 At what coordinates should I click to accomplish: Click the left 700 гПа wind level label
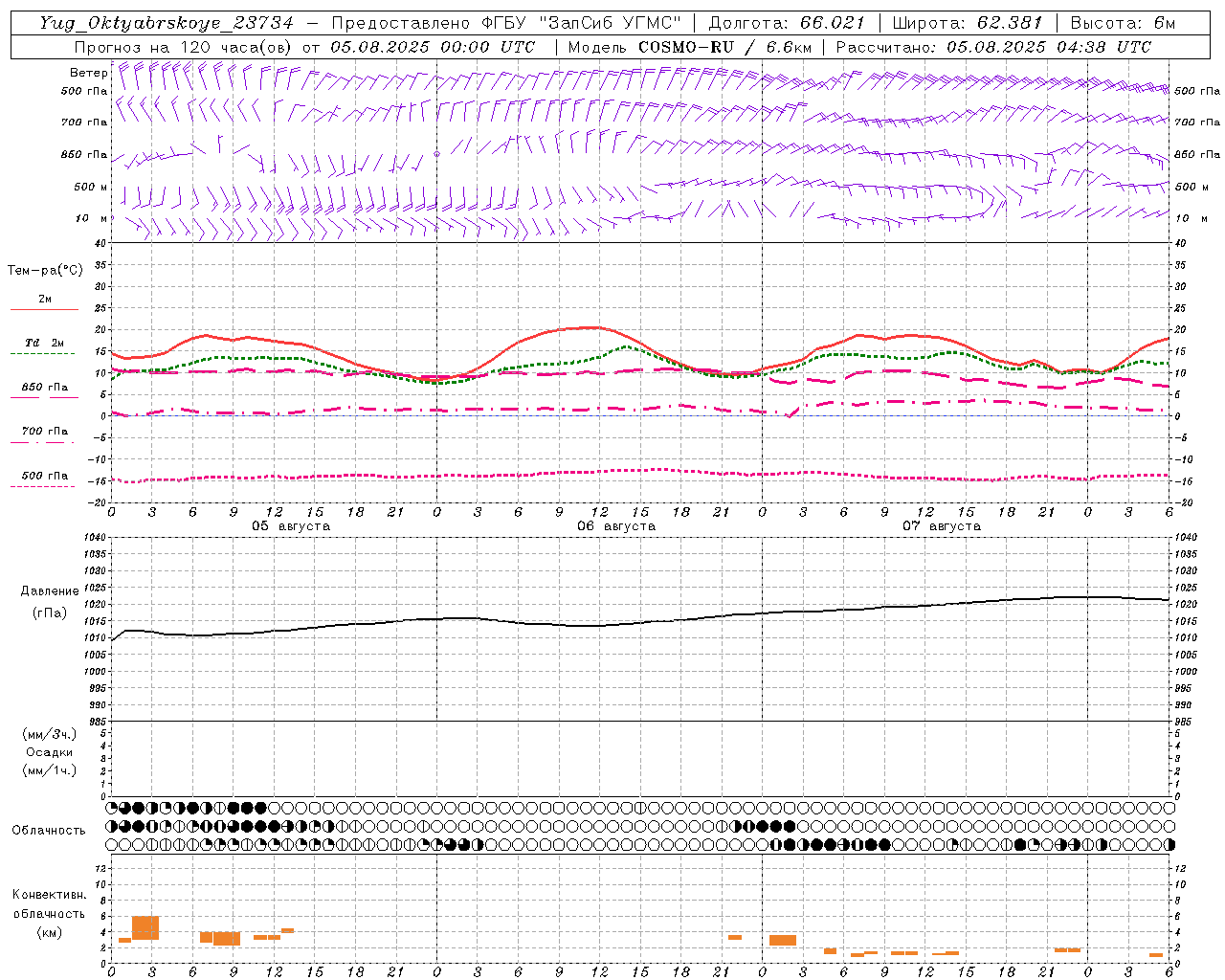tap(84, 122)
